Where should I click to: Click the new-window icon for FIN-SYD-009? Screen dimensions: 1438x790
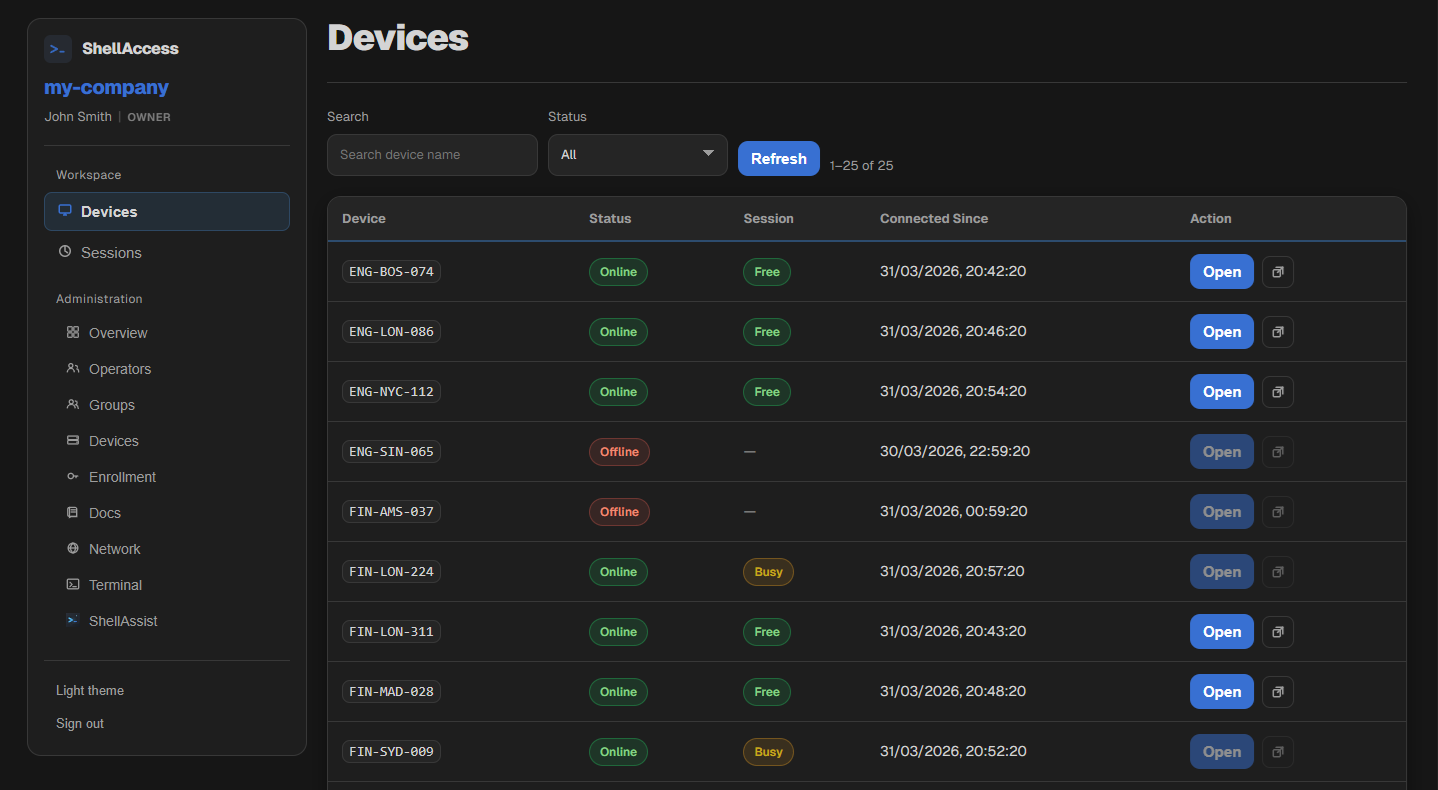(1277, 752)
